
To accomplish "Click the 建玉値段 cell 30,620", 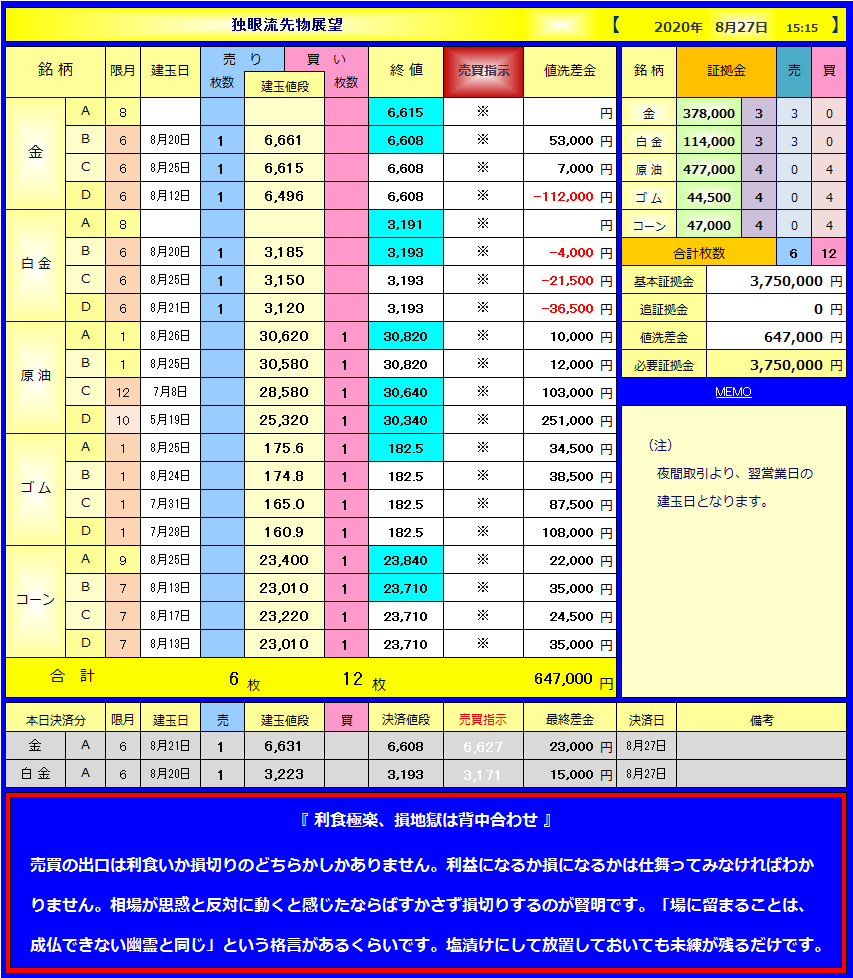I will click(284, 337).
